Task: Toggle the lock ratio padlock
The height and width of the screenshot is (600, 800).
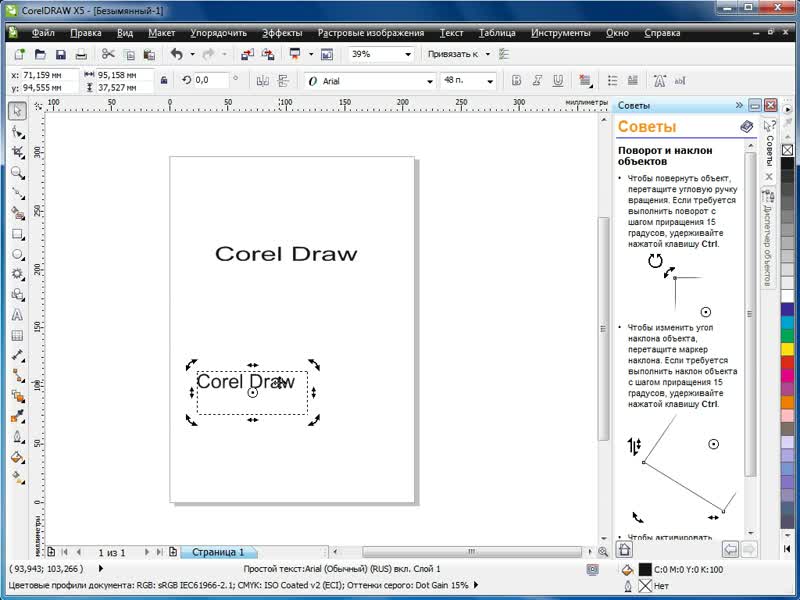Action: tap(164, 81)
